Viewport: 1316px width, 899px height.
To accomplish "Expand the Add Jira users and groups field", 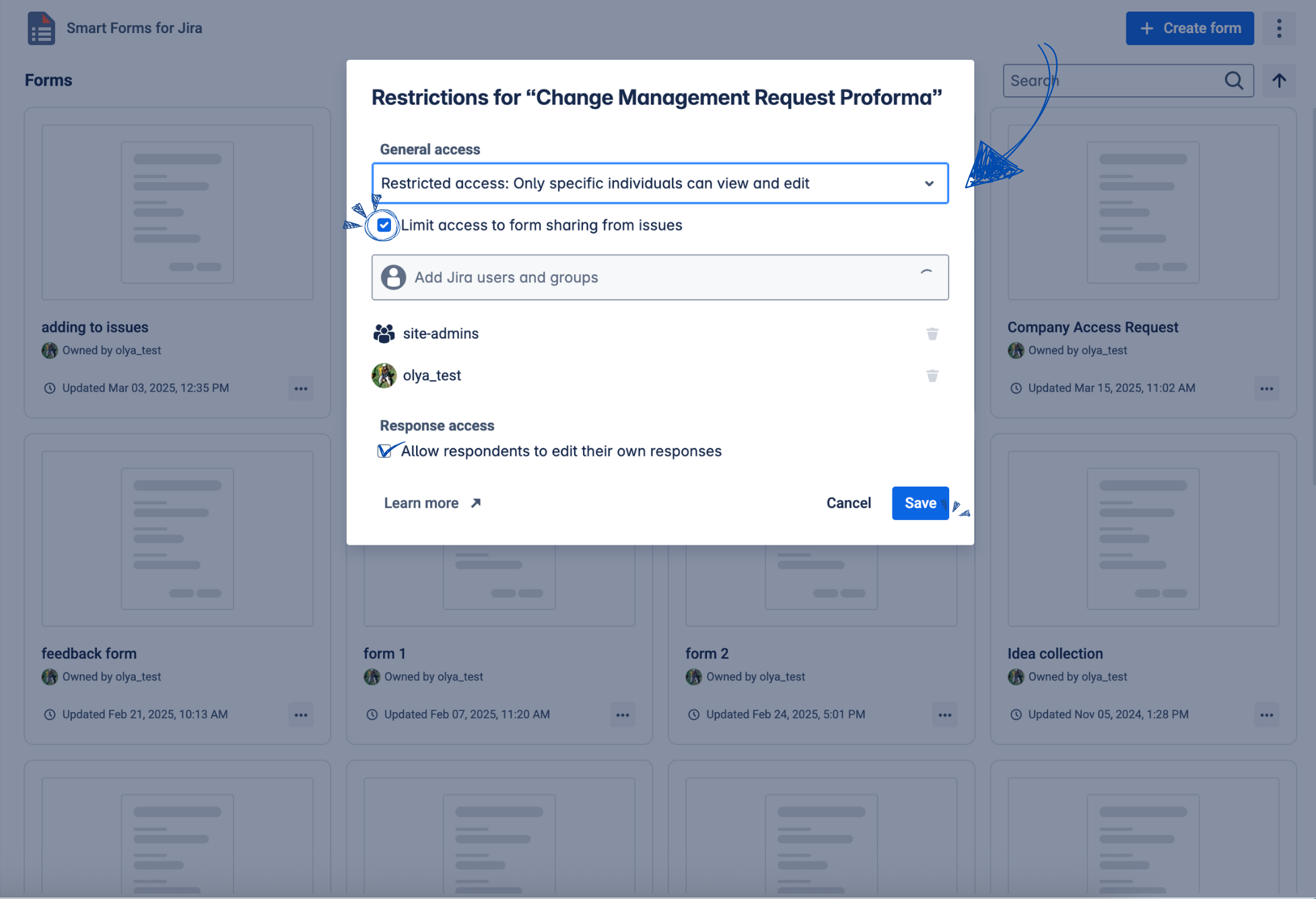I will click(660, 277).
